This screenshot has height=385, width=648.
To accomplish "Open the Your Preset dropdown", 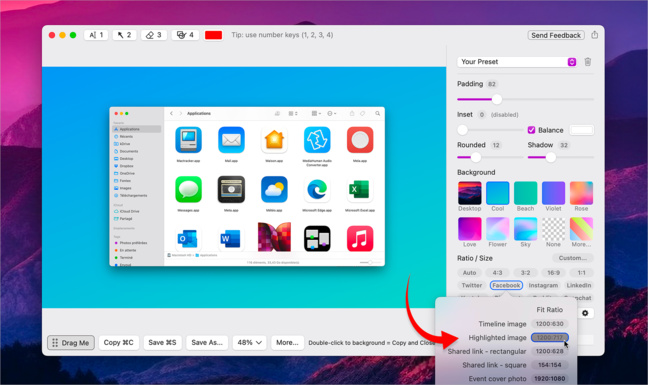I will coord(517,62).
